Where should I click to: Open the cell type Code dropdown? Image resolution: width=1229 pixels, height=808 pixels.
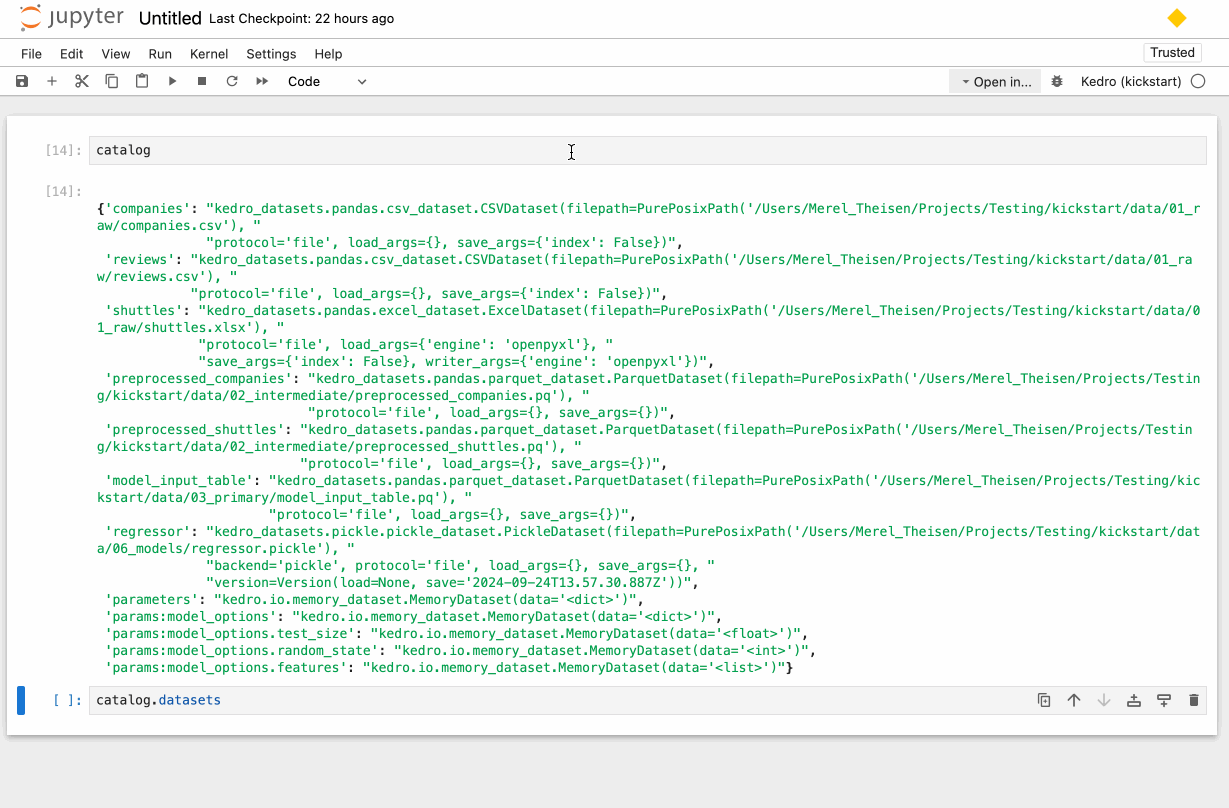coord(327,81)
